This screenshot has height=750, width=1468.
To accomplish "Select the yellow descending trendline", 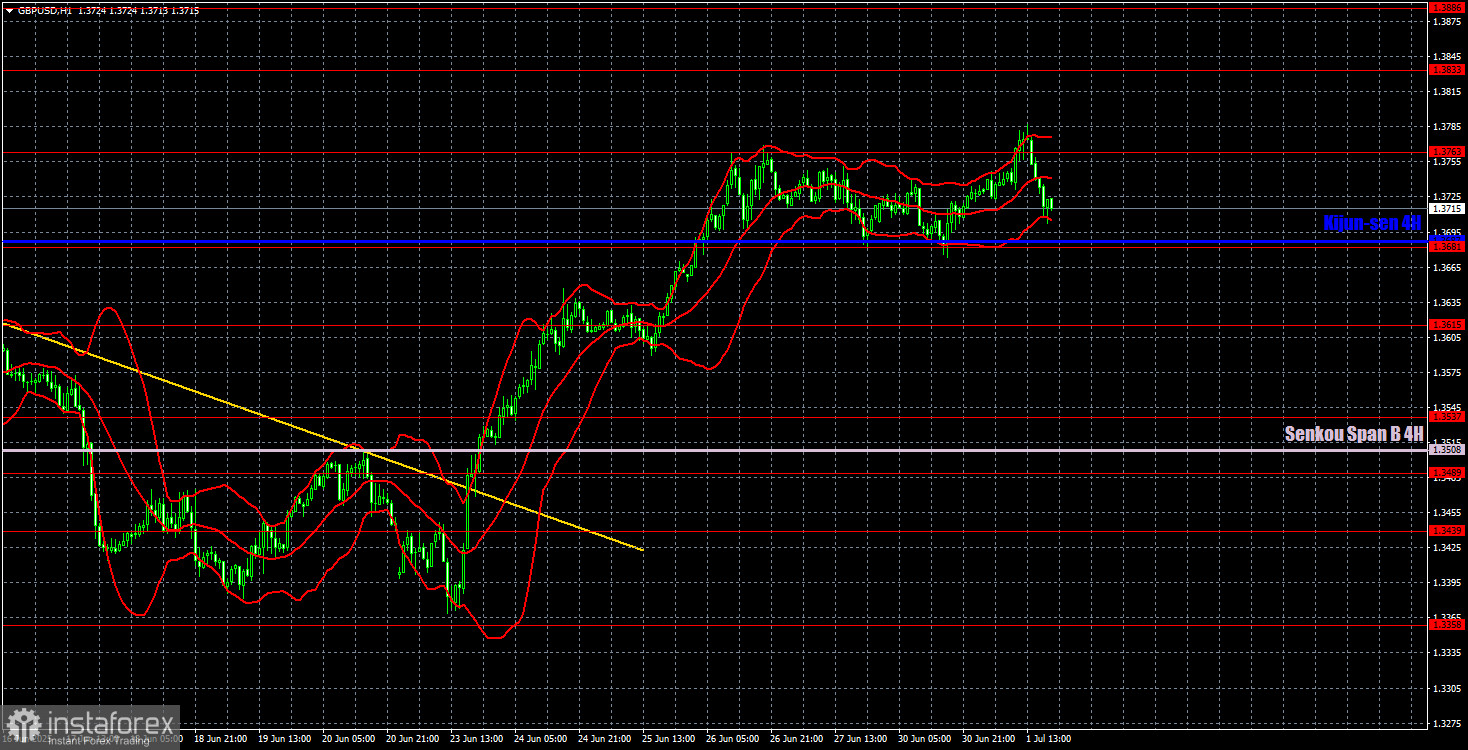I will [322, 436].
